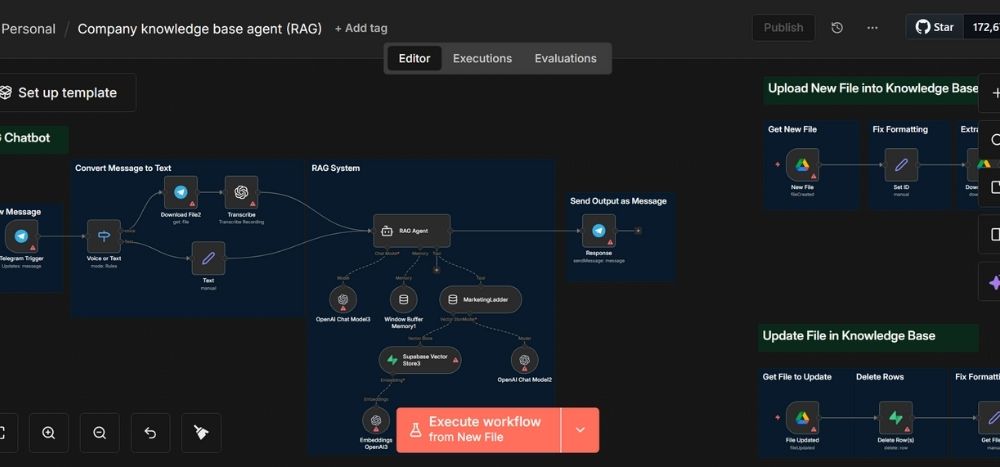Click Execute workflow from New File

click(478, 430)
